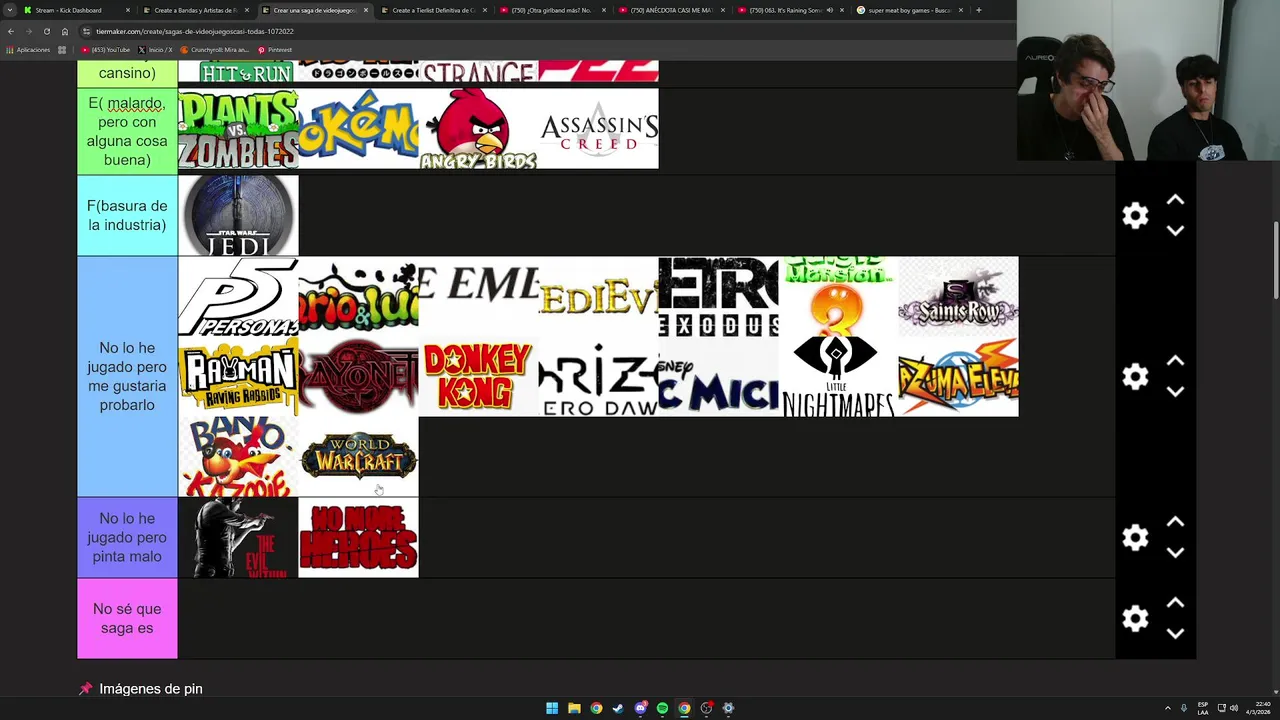Viewport: 1280px width, 720px height.
Task: Open settings gear for 'pinta malo' row
Action: coord(1135,538)
